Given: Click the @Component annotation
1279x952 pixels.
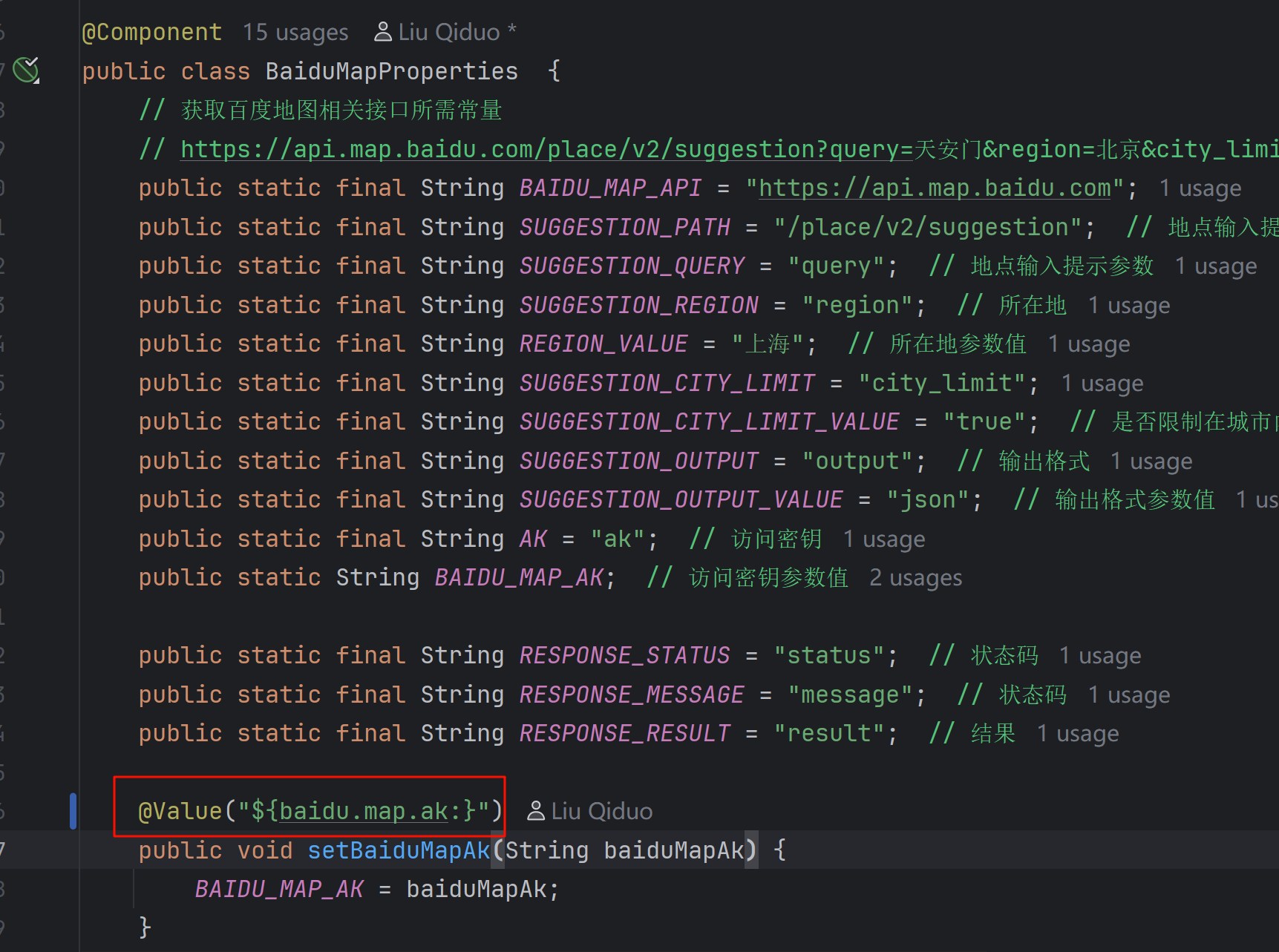Looking at the screenshot, I should click(151, 32).
